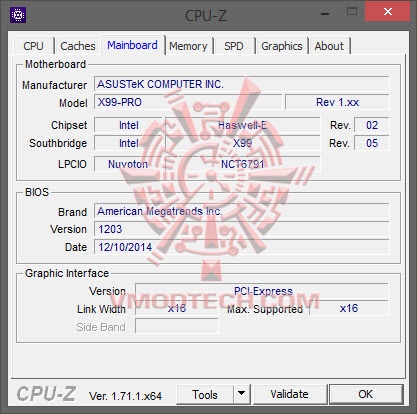The height and width of the screenshot is (414, 417).
Task: Click the disabled maximize button
Action: (x=352, y=12)
